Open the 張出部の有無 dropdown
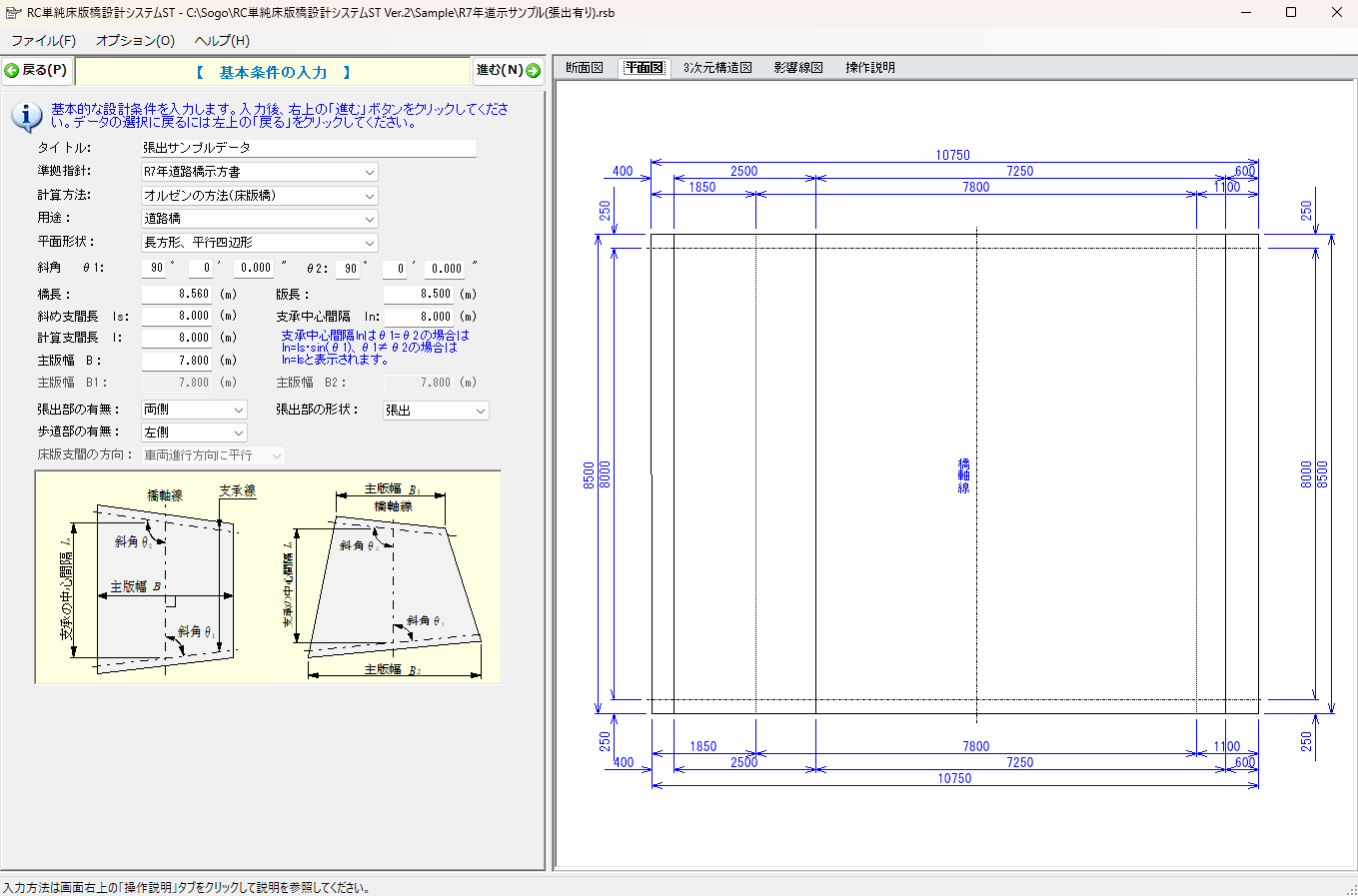Screen dimensions: 1358x896 pyautogui.click(x=238, y=410)
